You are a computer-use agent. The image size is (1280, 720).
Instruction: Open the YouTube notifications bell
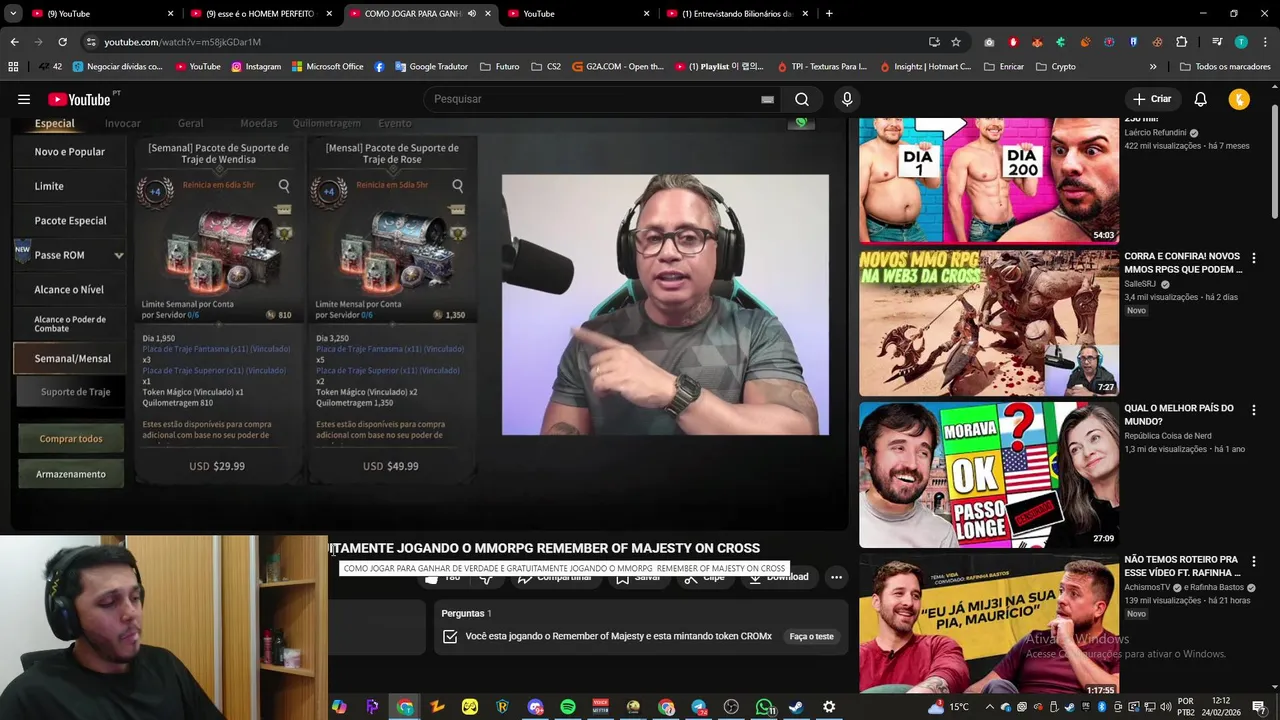(x=1201, y=99)
